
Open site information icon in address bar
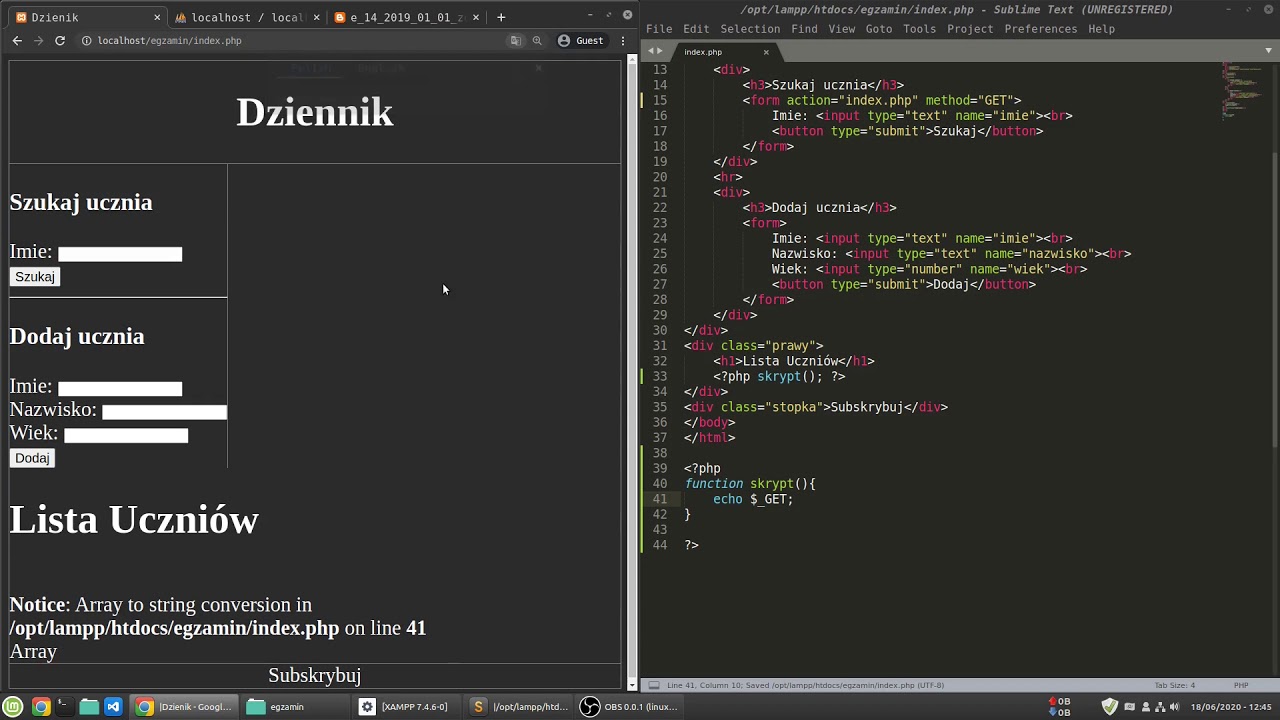pyautogui.click(x=86, y=41)
